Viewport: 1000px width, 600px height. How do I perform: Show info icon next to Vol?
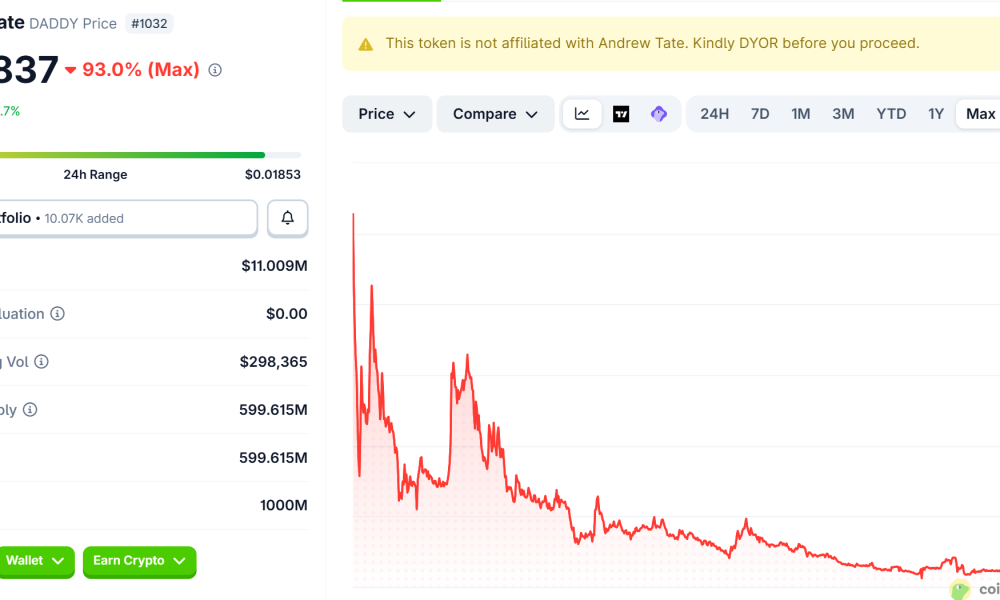[41, 362]
